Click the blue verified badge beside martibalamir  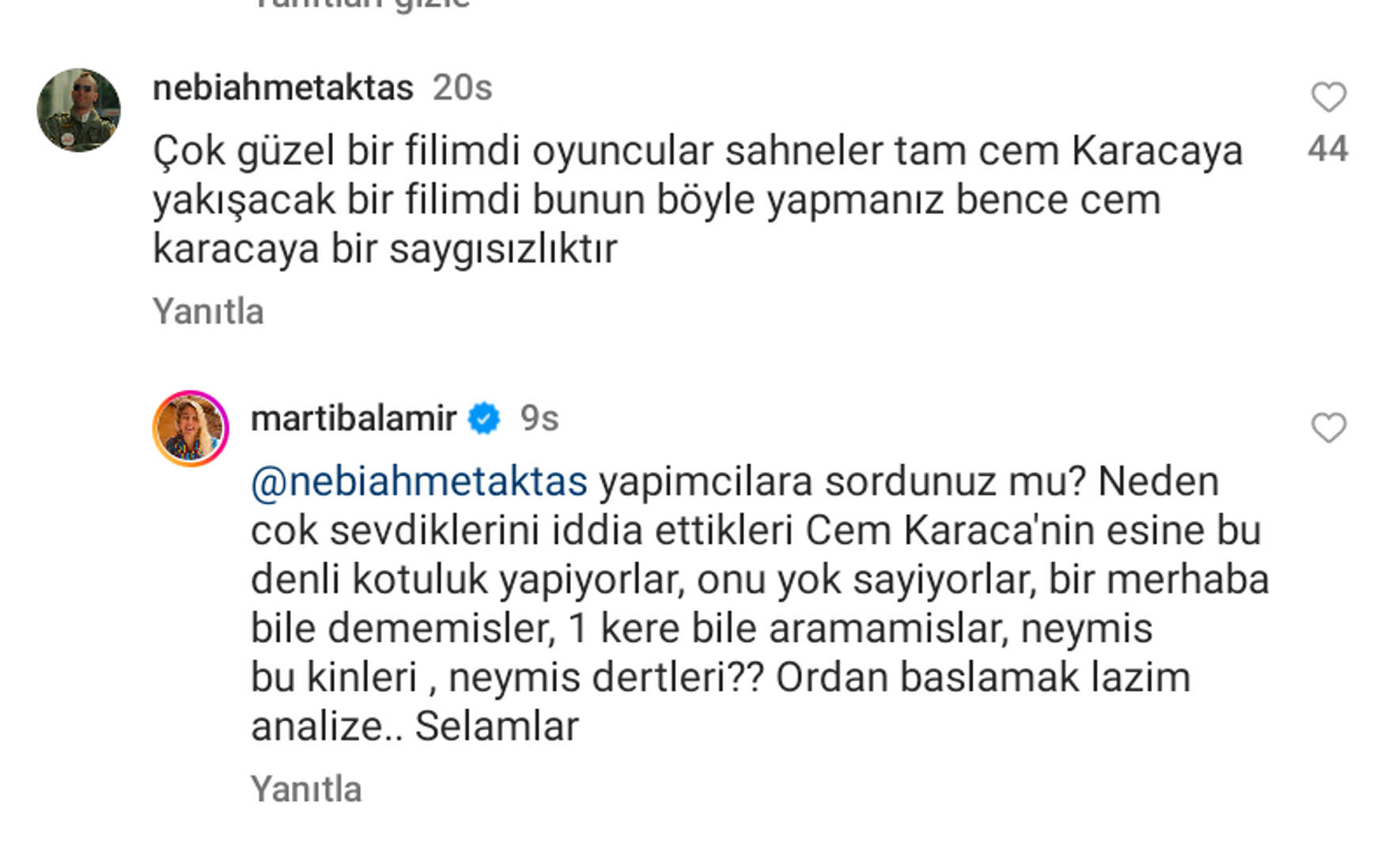click(484, 418)
